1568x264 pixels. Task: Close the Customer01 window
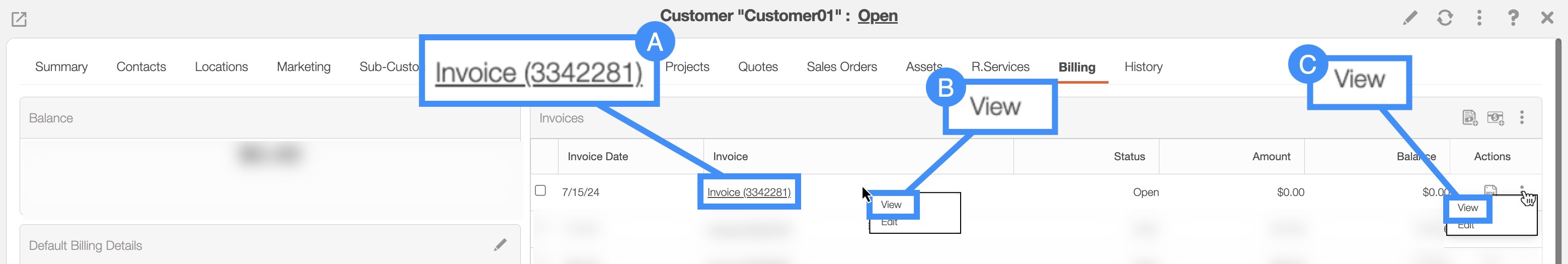click(1547, 18)
